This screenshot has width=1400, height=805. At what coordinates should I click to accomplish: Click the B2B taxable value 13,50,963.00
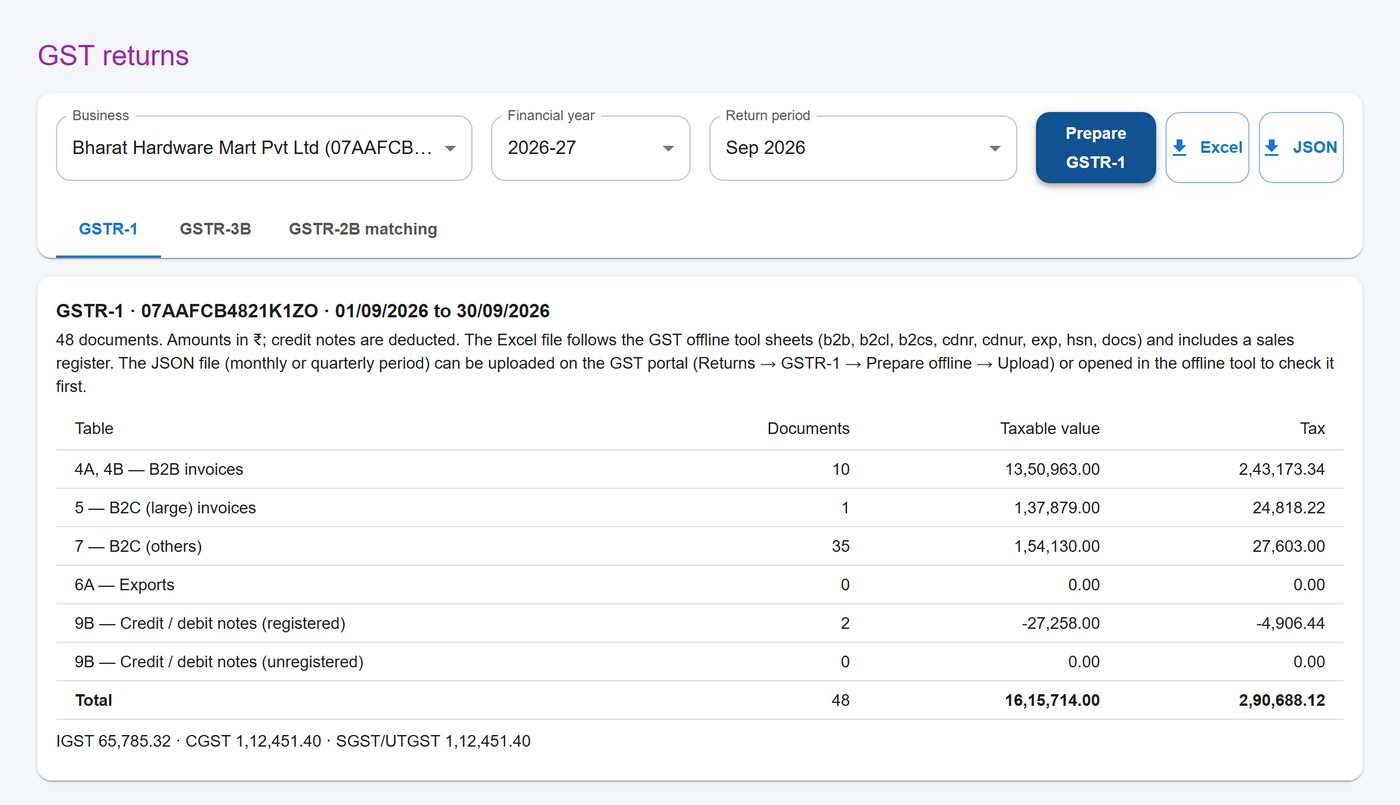coord(1052,469)
